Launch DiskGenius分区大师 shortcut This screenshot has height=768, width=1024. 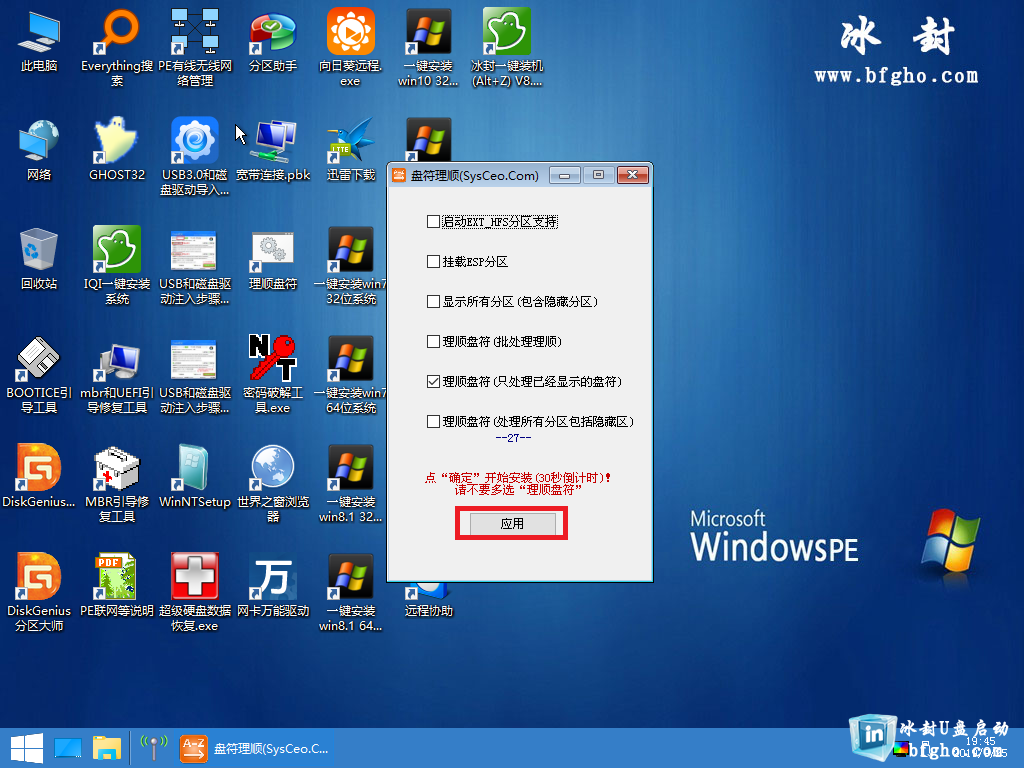coord(39,592)
